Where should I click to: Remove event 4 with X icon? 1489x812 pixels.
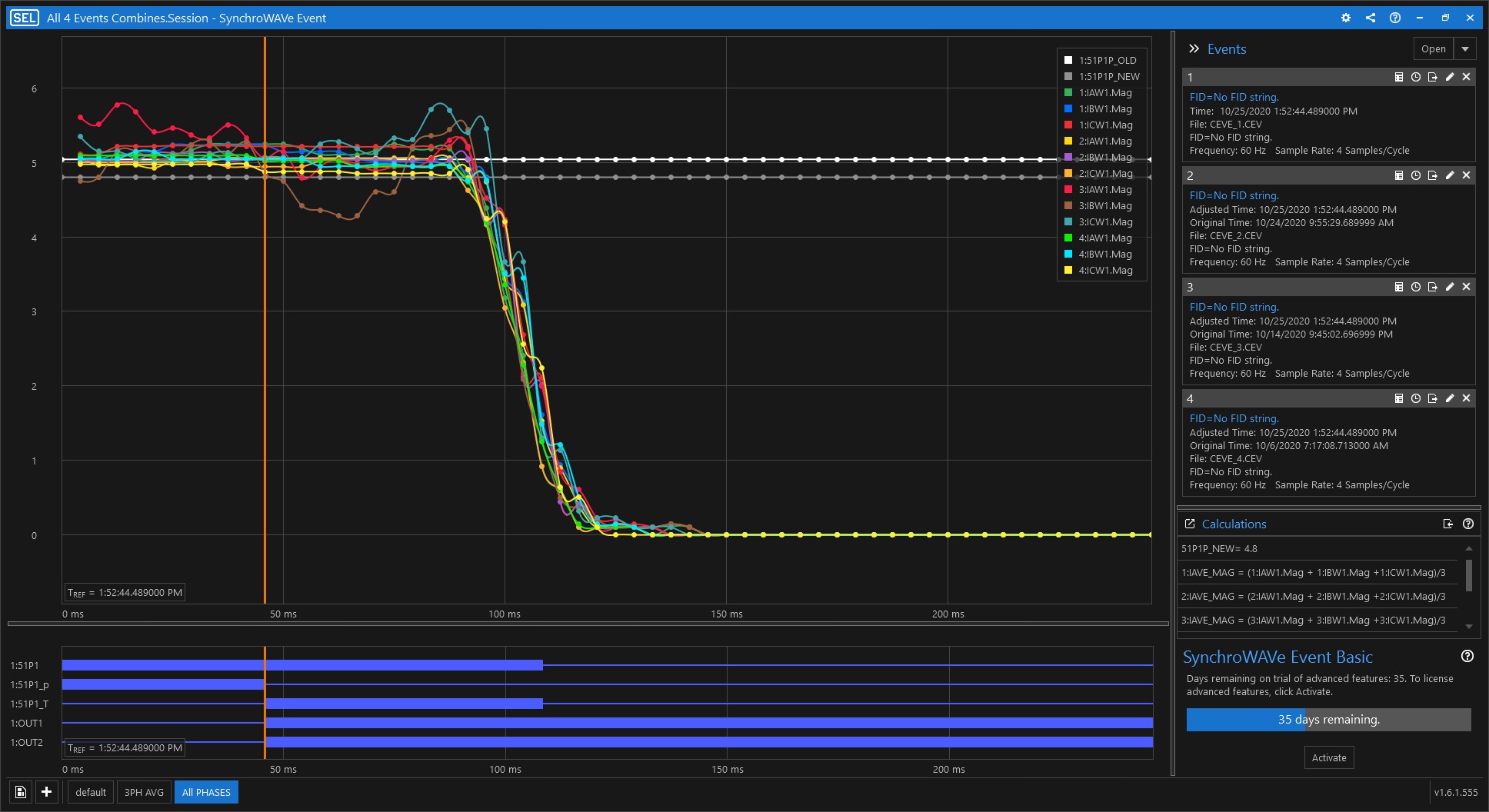[1467, 398]
